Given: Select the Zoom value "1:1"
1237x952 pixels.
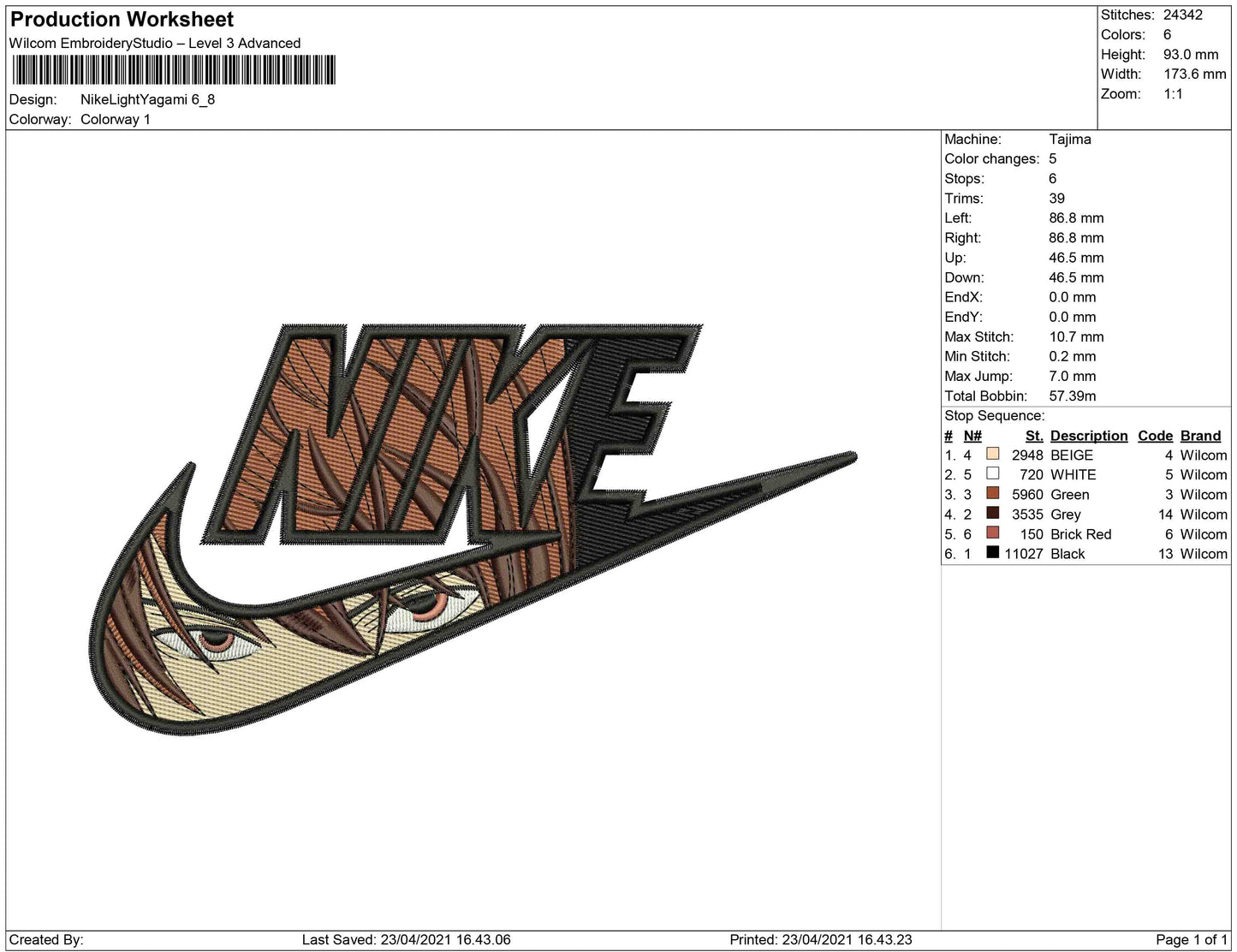Looking at the screenshot, I should [x=1173, y=93].
